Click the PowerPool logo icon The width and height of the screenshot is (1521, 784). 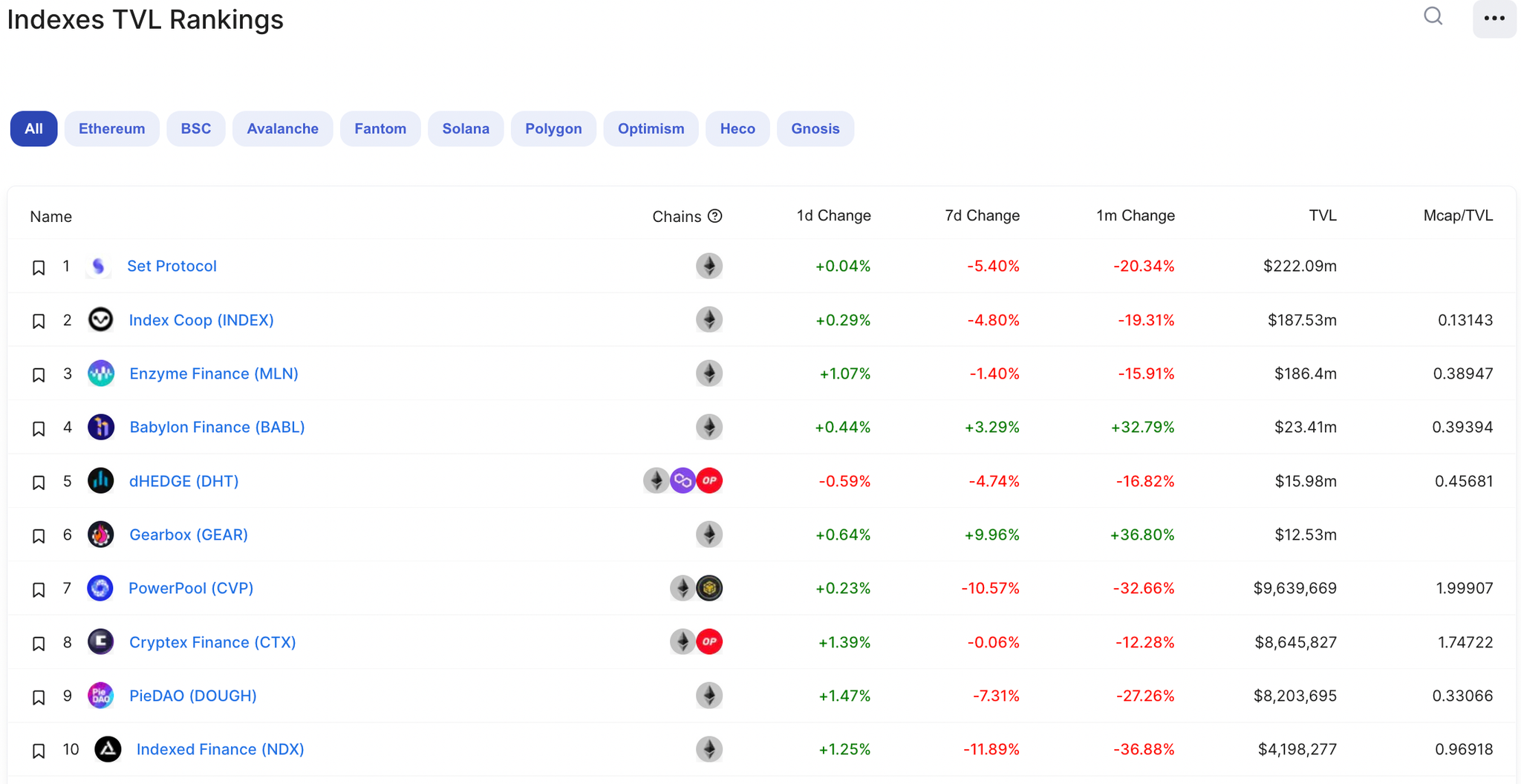100,588
